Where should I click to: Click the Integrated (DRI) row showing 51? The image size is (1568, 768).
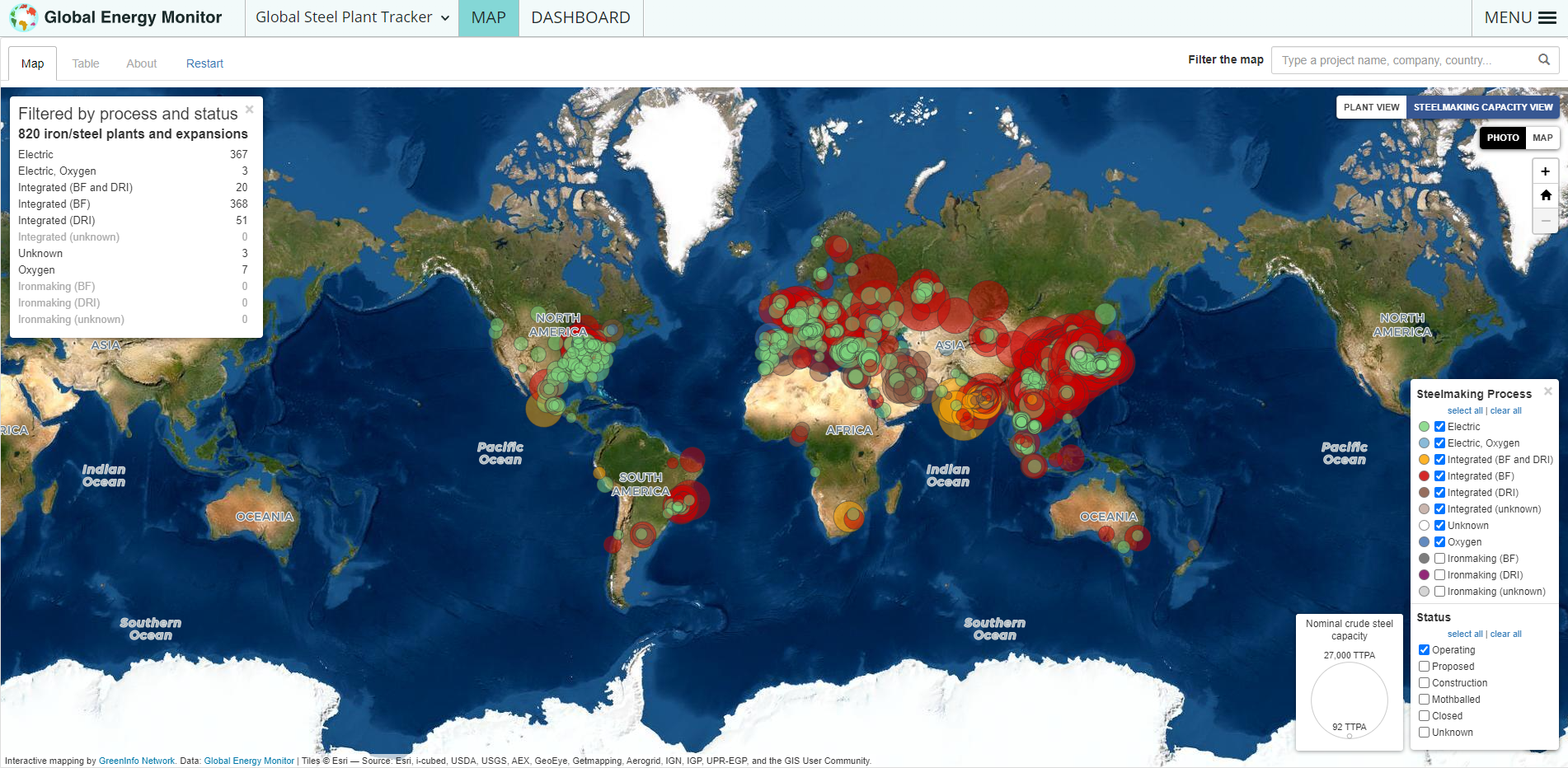[133, 220]
